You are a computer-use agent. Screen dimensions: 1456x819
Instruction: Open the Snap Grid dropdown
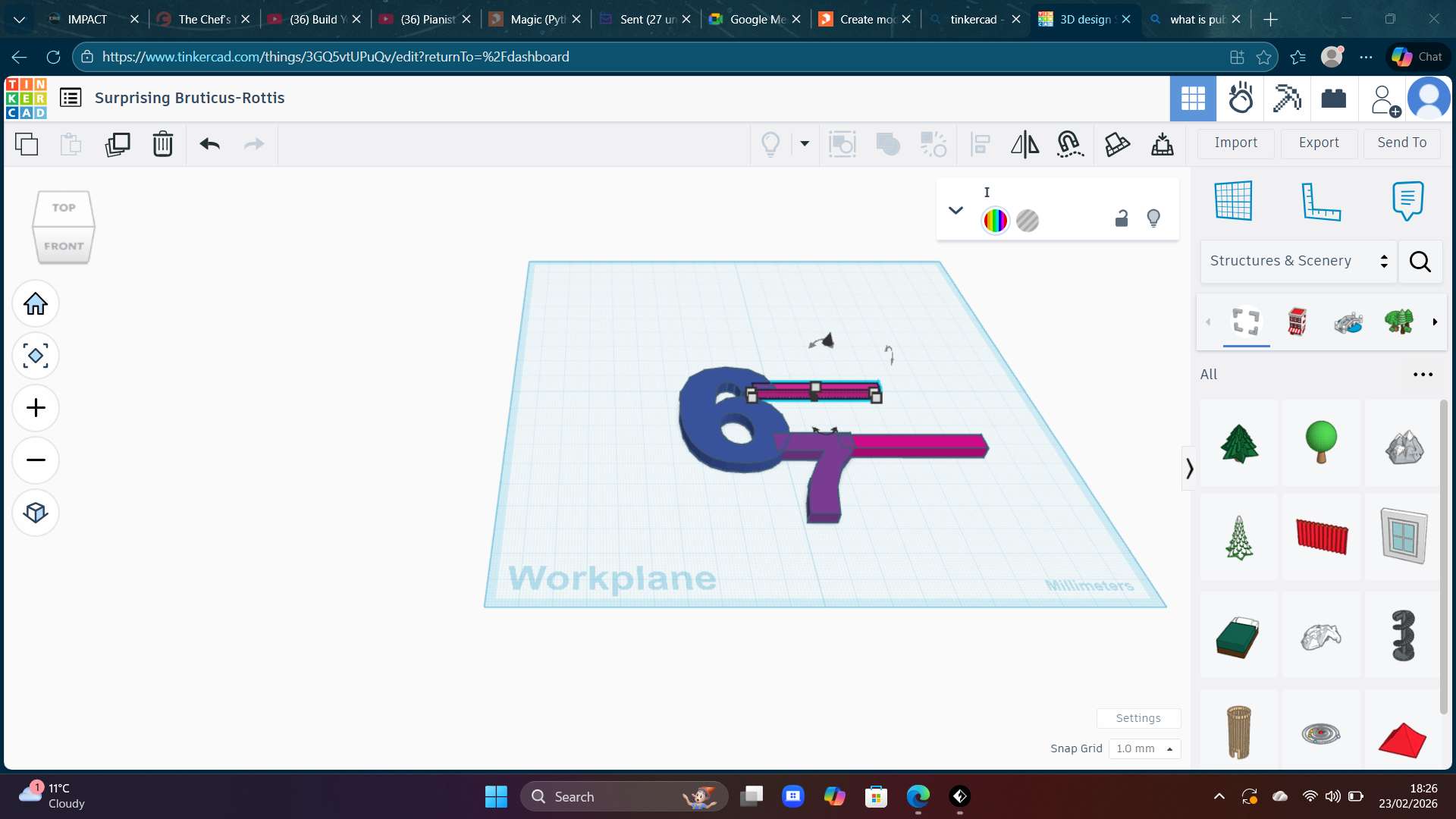tap(1144, 748)
